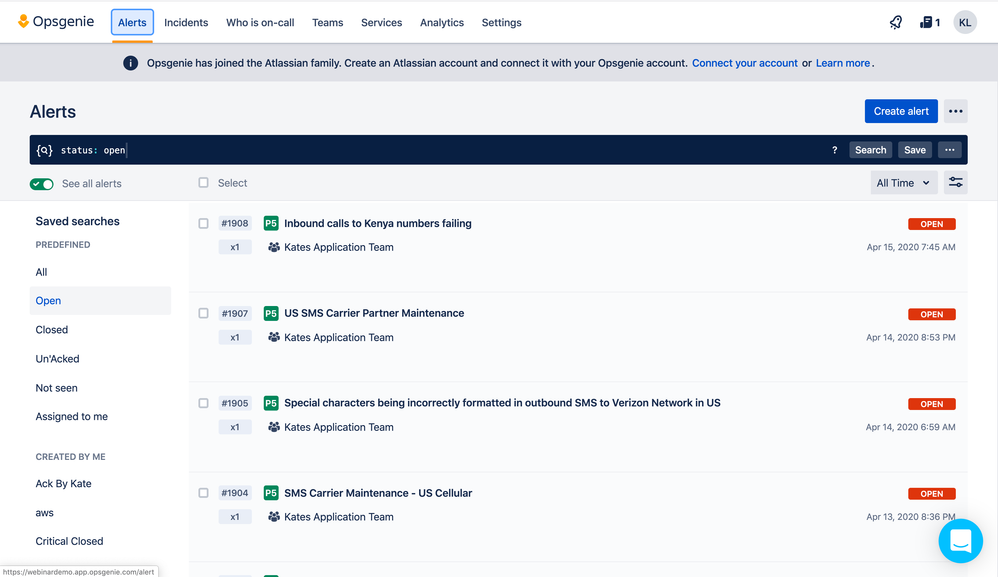Open the ellipsis menu beside Save
Screen dimensions: 998x577
pos(949,149)
